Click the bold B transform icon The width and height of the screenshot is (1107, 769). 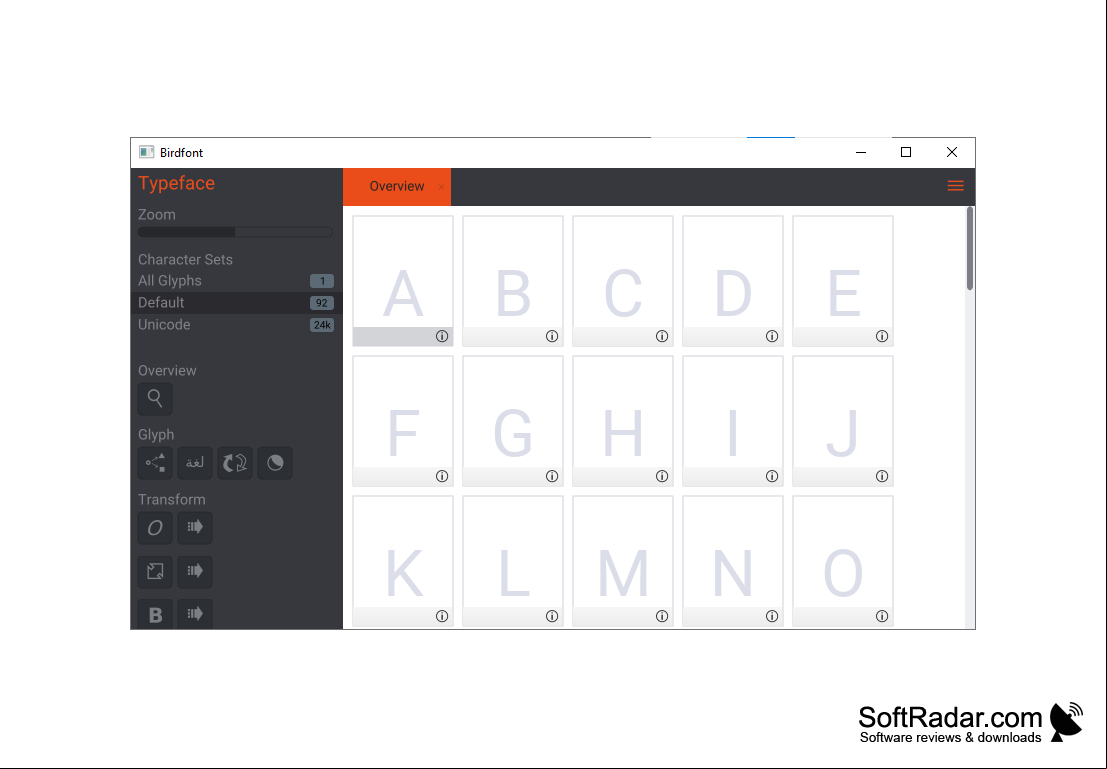click(x=155, y=614)
